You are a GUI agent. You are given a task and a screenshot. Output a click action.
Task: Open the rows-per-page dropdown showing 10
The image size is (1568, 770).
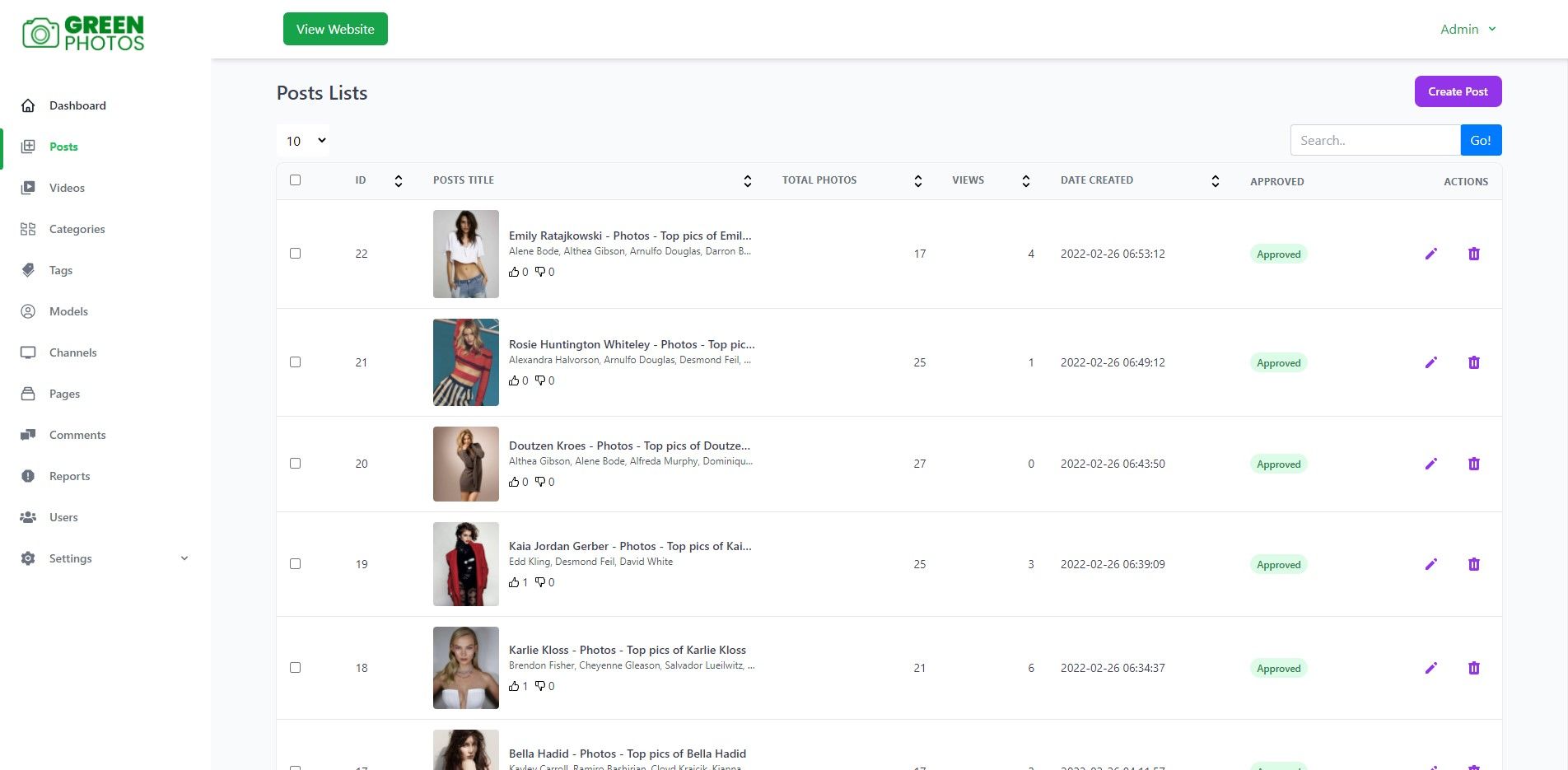(x=304, y=141)
